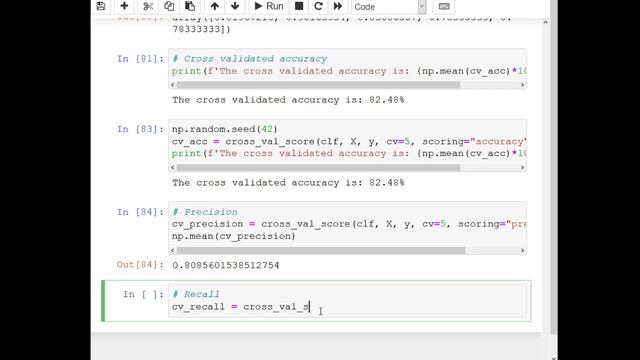
Task: Click the scroll up arrow of the notebook
Action: 546,22
